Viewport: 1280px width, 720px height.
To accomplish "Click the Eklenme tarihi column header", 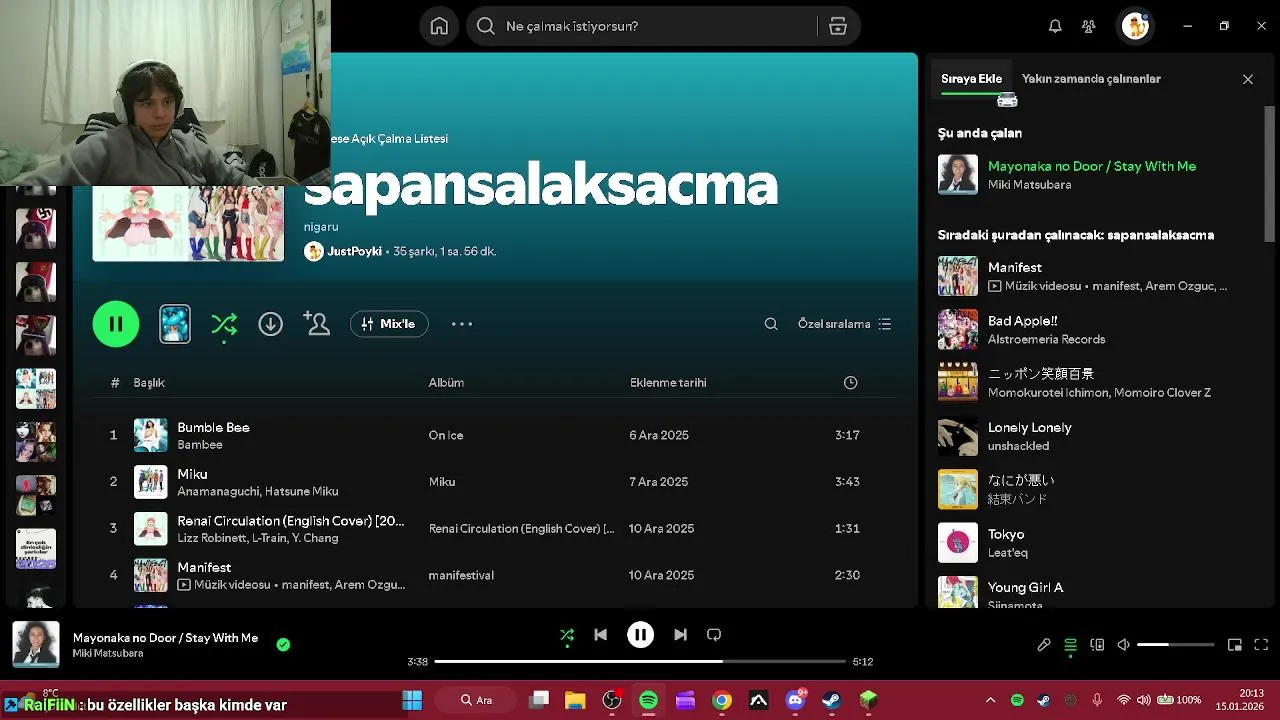I will 668,383.
